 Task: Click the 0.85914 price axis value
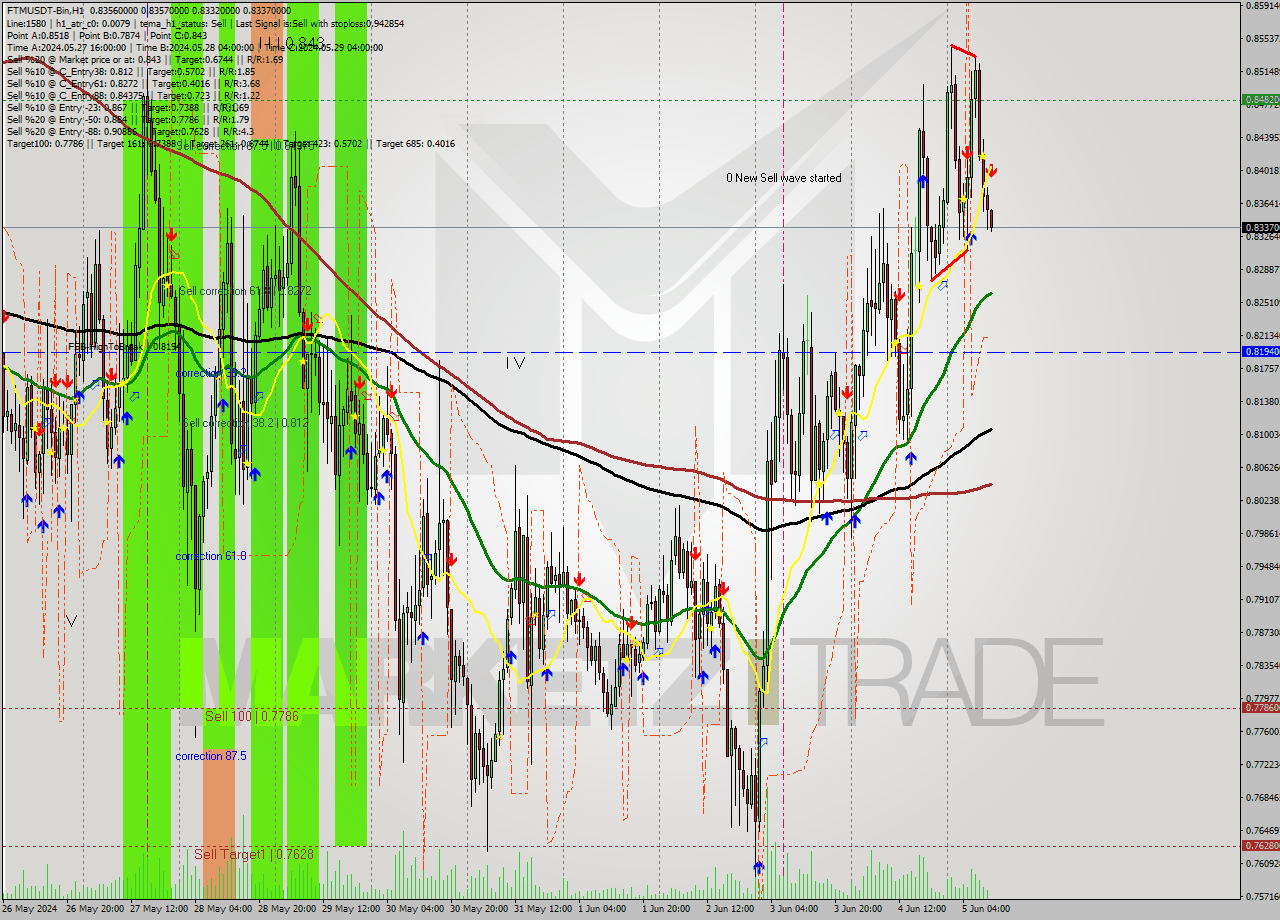tap(1262, 6)
